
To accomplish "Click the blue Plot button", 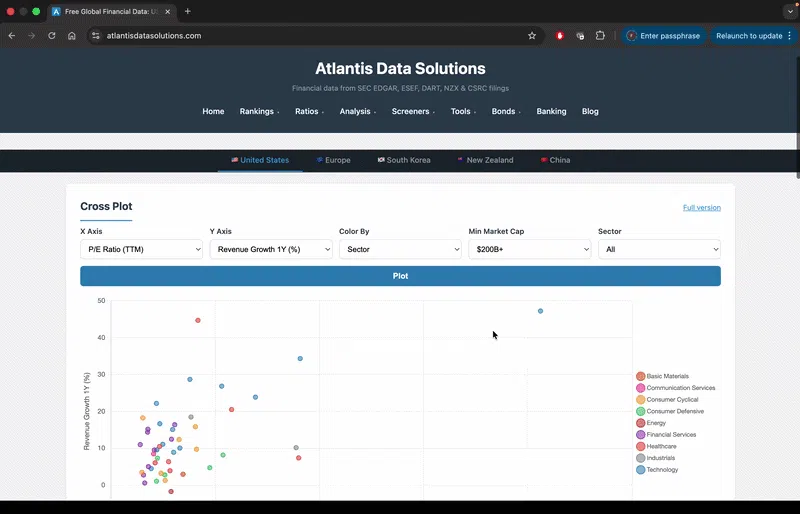I will (401, 276).
